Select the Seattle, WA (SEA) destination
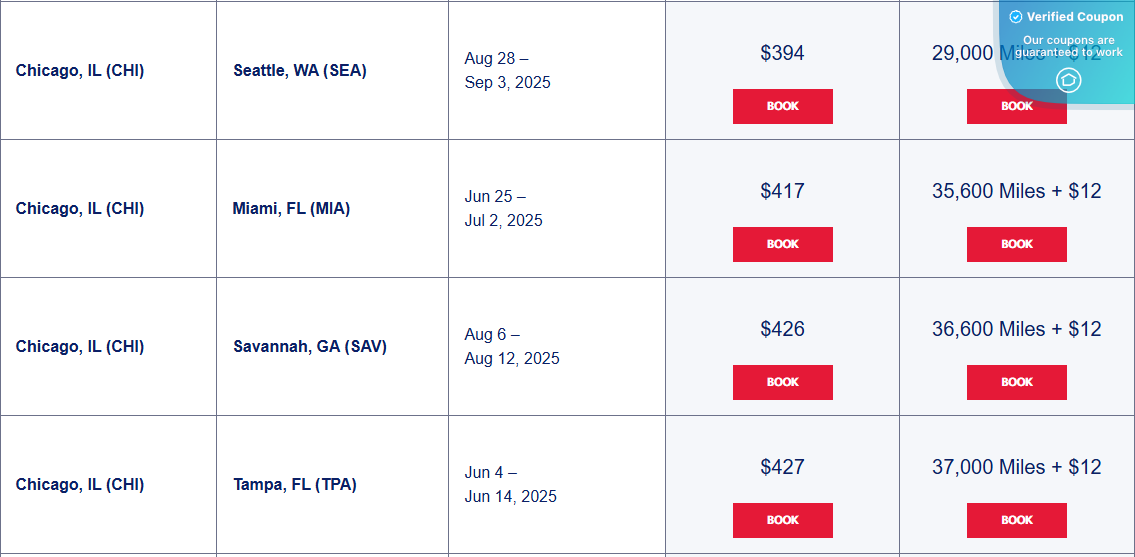The height and width of the screenshot is (557, 1135). (x=300, y=70)
